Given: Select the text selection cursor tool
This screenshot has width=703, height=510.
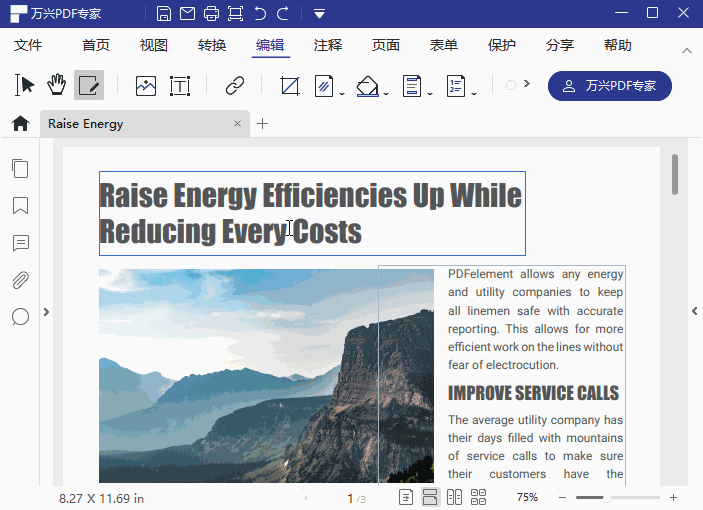Looking at the screenshot, I should coord(24,85).
